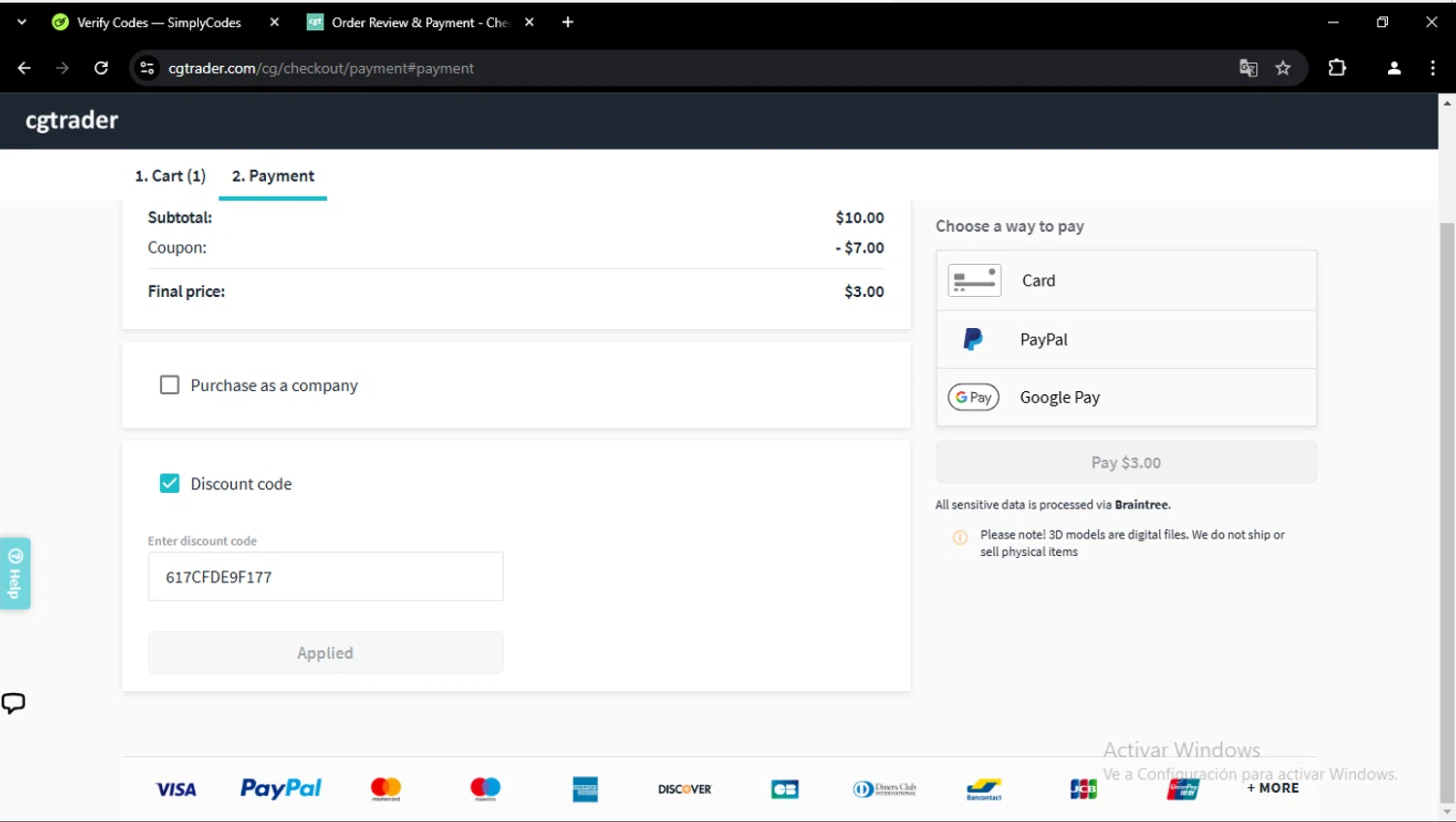1456x822 pixels.
Task: Open the Chrome three-dot menu
Action: coord(1433,68)
